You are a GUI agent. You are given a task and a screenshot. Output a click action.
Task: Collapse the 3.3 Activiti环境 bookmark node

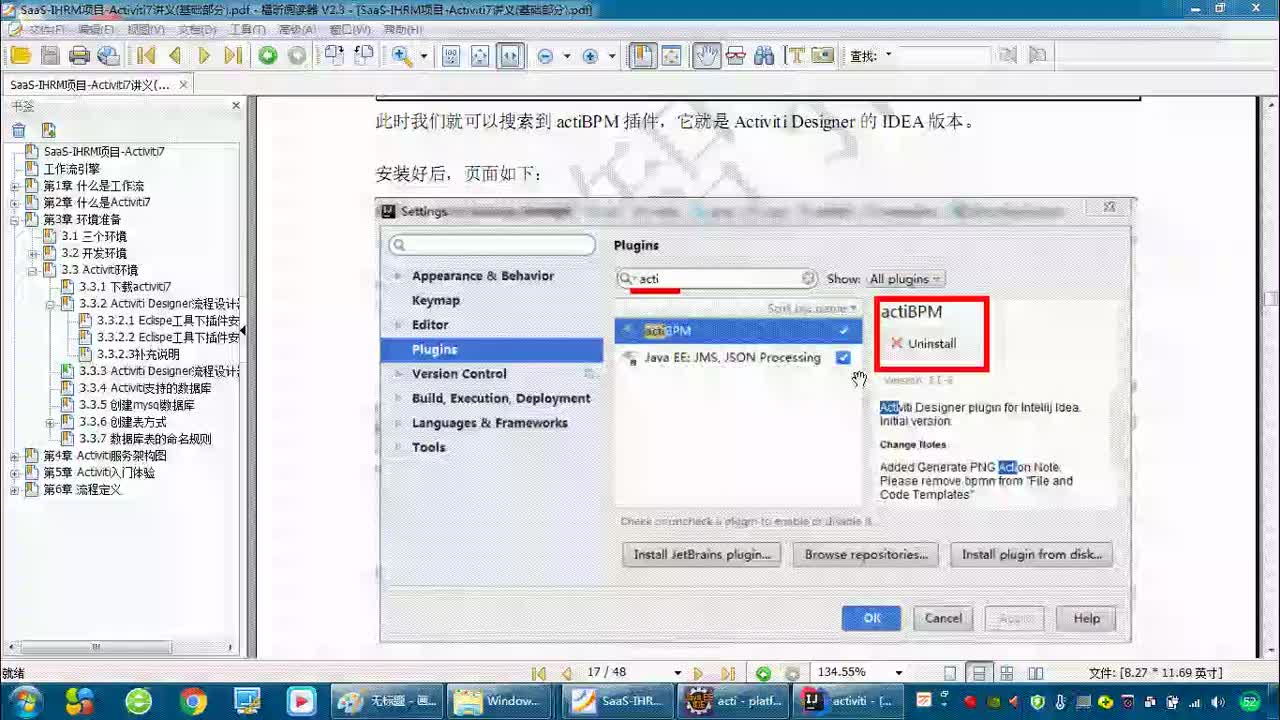coord(33,271)
